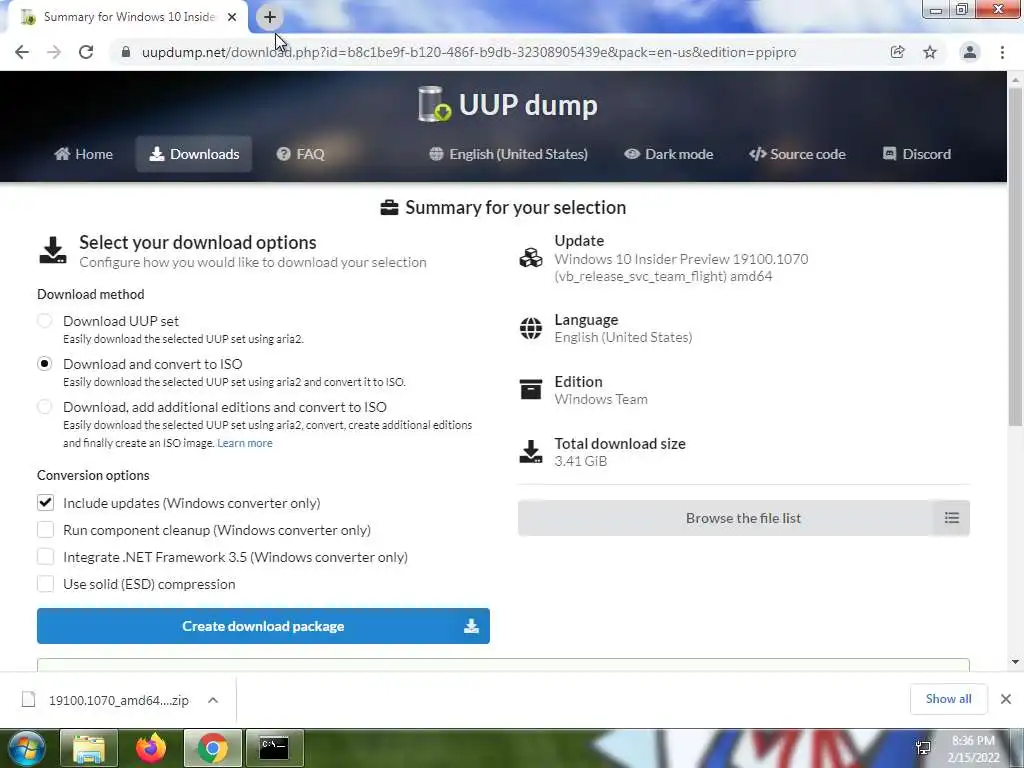Go to Home in the site menu
Screen dimensions: 1024x768
point(84,154)
